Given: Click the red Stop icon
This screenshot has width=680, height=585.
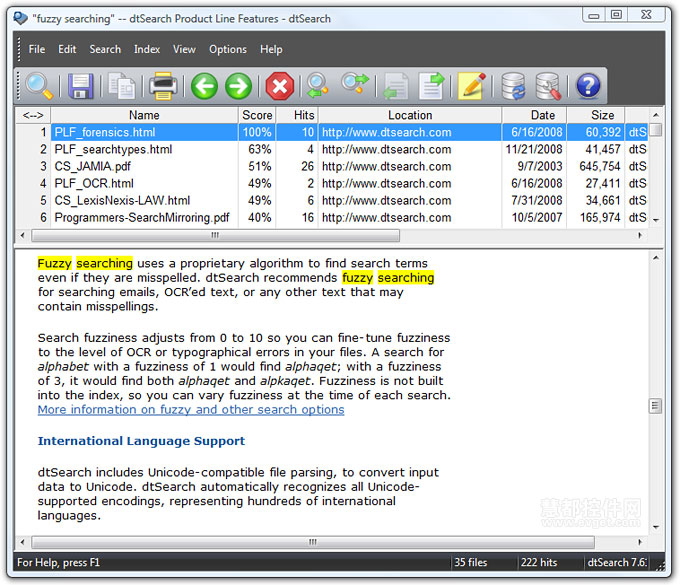Looking at the screenshot, I should 280,86.
